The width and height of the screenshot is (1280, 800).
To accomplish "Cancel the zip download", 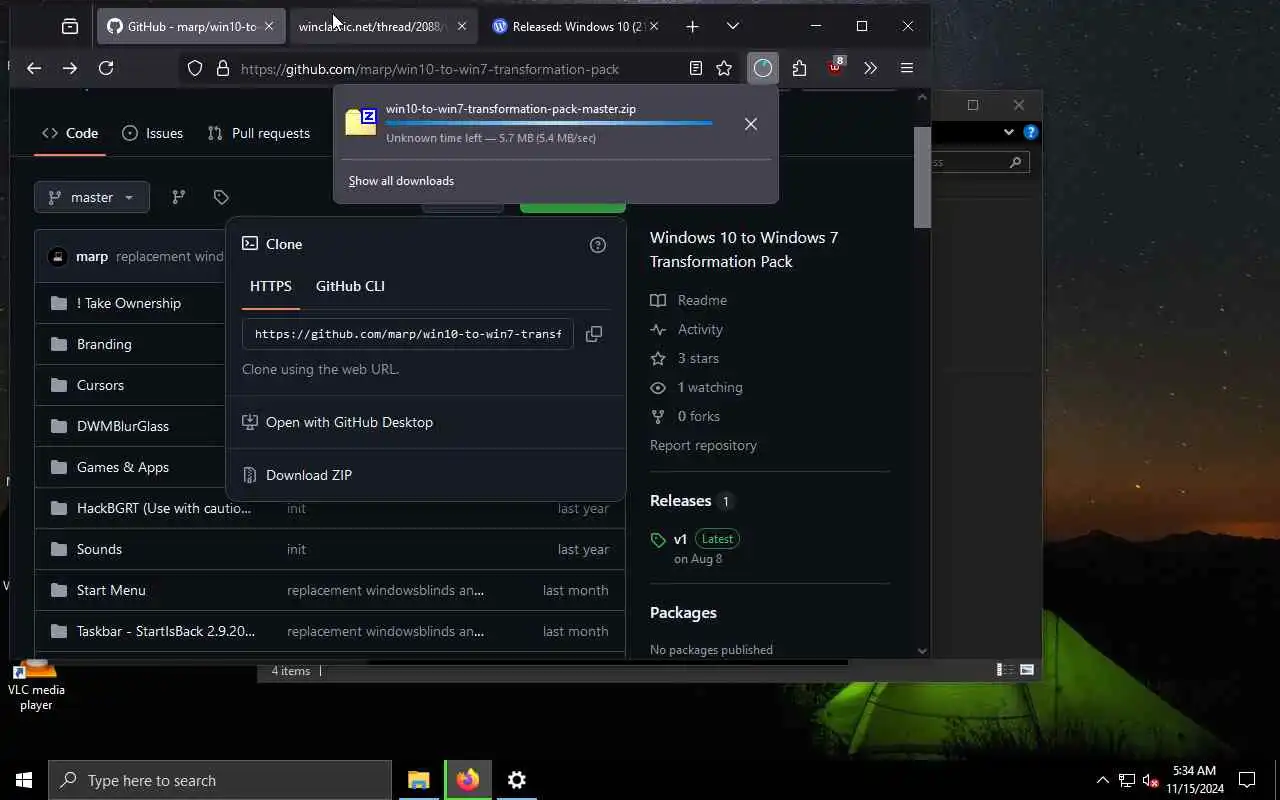I will tap(751, 124).
